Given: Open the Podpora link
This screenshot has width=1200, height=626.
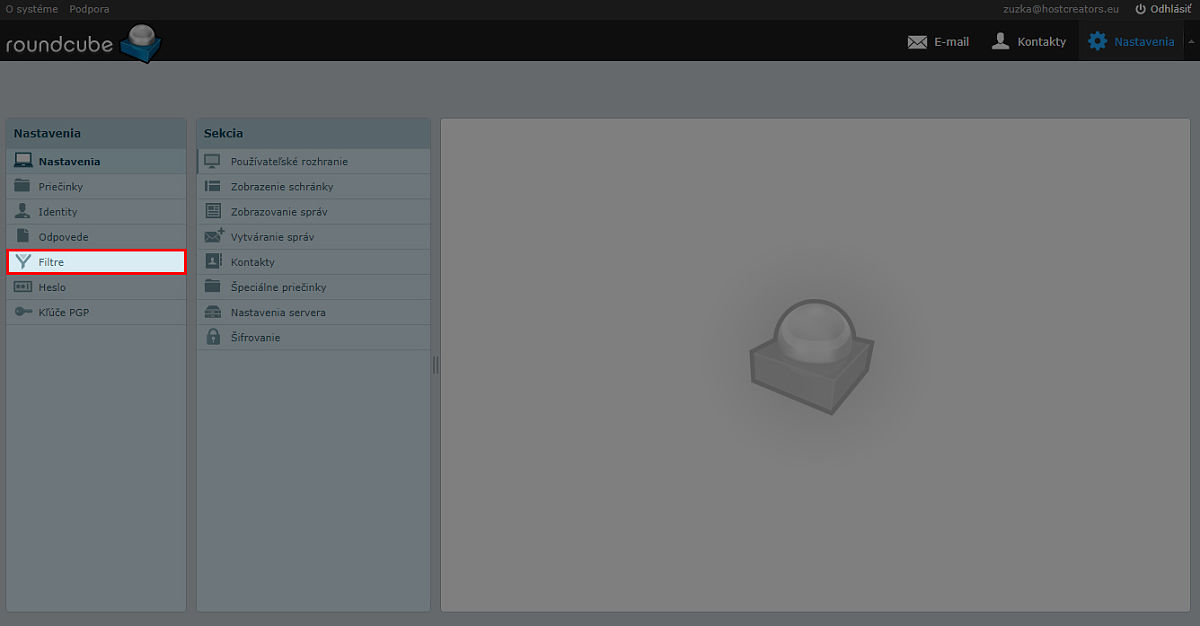Looking at the screenshot, I should click(89, 8).
